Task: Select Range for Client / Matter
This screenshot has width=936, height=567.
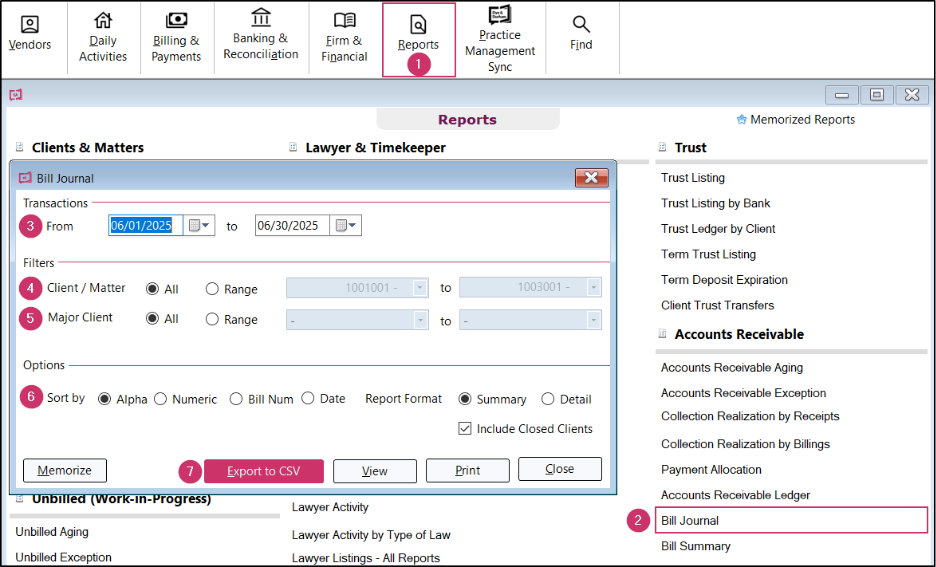Action: 212,289
